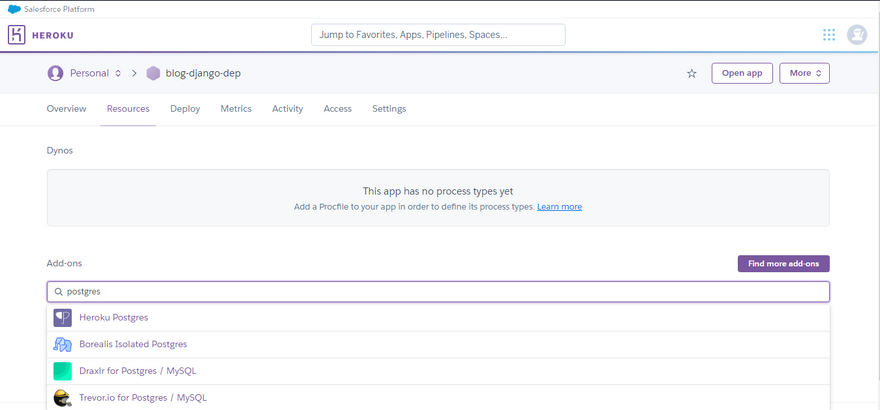This screenshot has height=410, width=880.
Task: Switch to the Settings tab
Action: [389, 109]
